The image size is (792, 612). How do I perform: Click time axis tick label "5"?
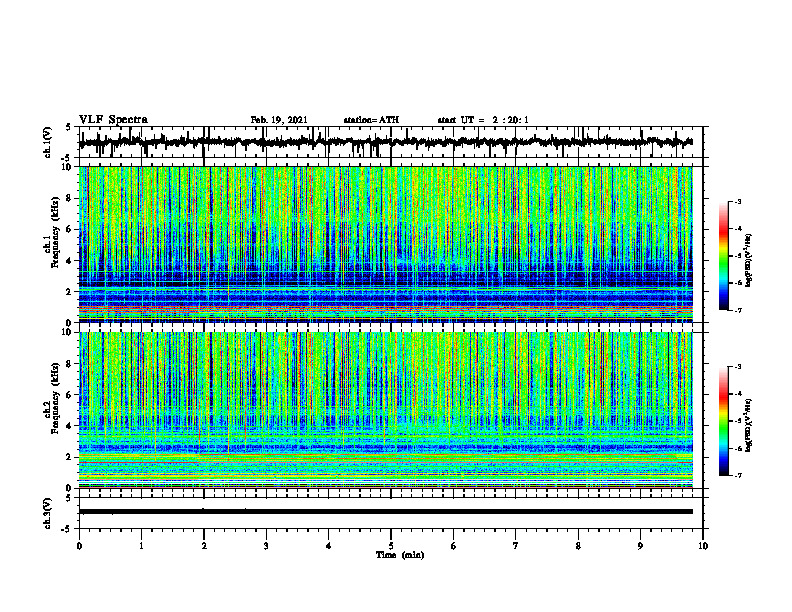click(x=391, y=546)
